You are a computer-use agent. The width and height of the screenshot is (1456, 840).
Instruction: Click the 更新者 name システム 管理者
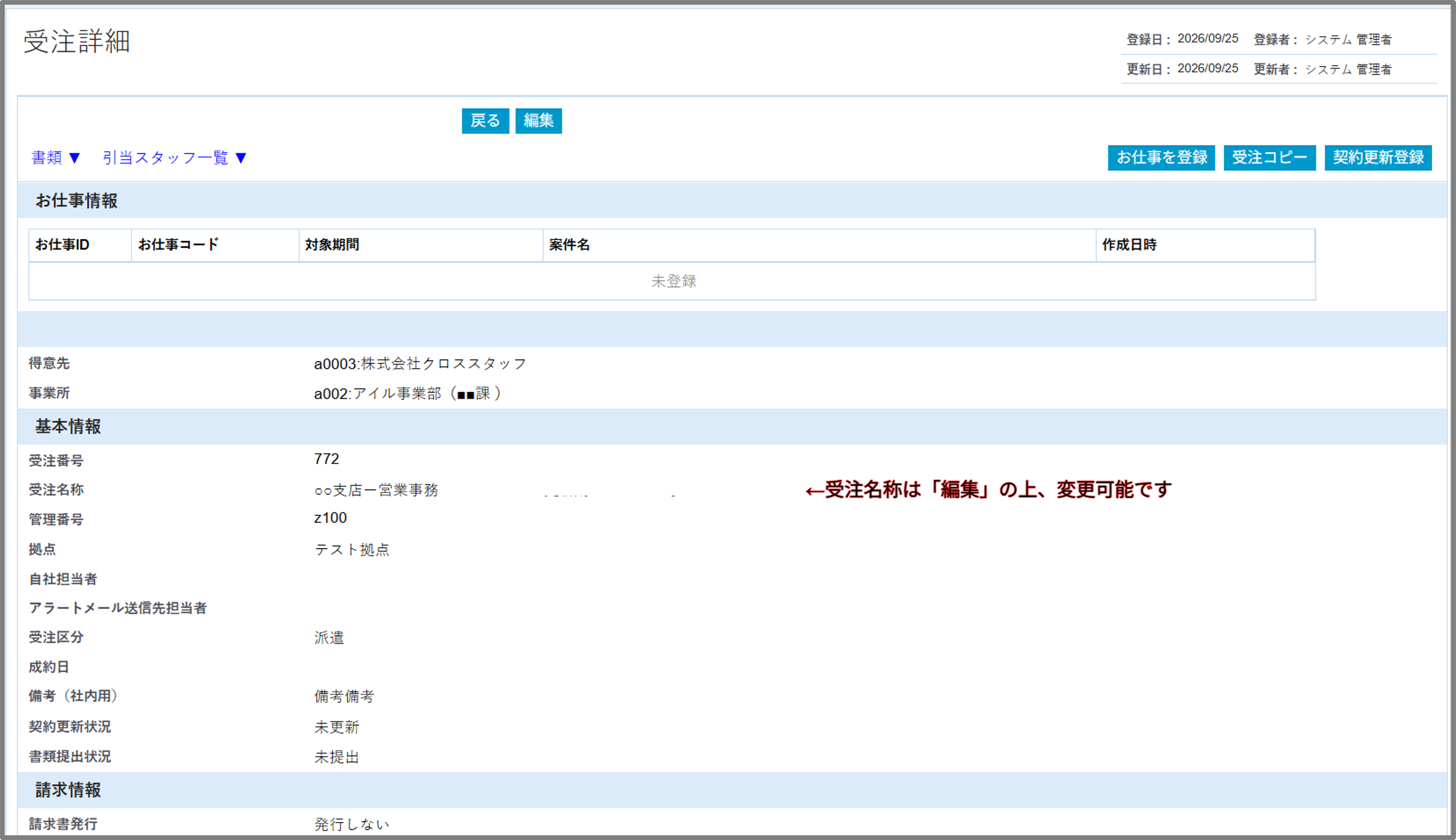1348,69
